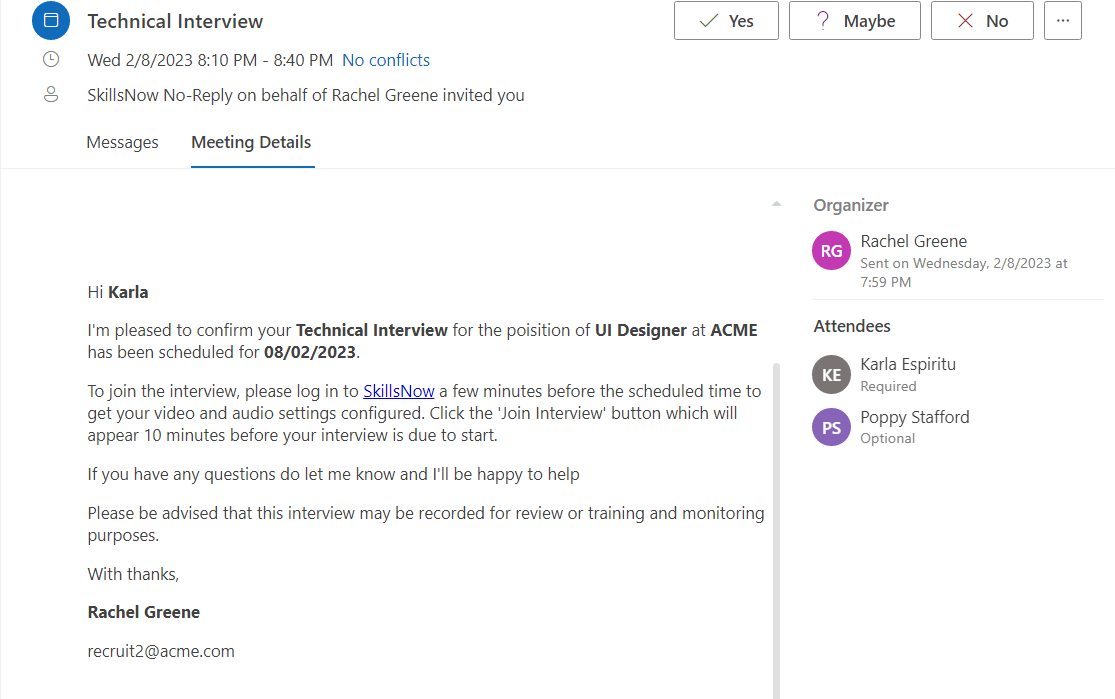This screenshot has height=699, width=1115.
Task: Click the recruit2@acme.com email address
Action: pyautogui.click(x=161, y=651)
